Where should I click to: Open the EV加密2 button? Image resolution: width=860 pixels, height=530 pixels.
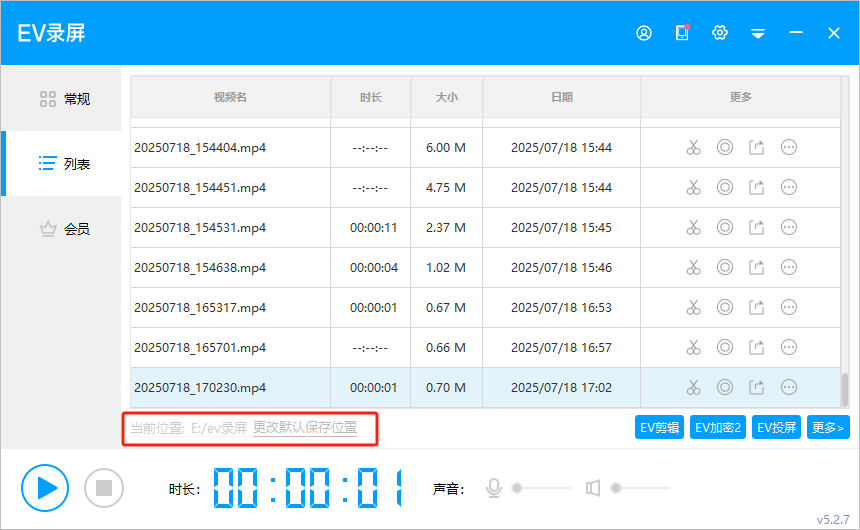pyautogui.click(x=718, y=427)
